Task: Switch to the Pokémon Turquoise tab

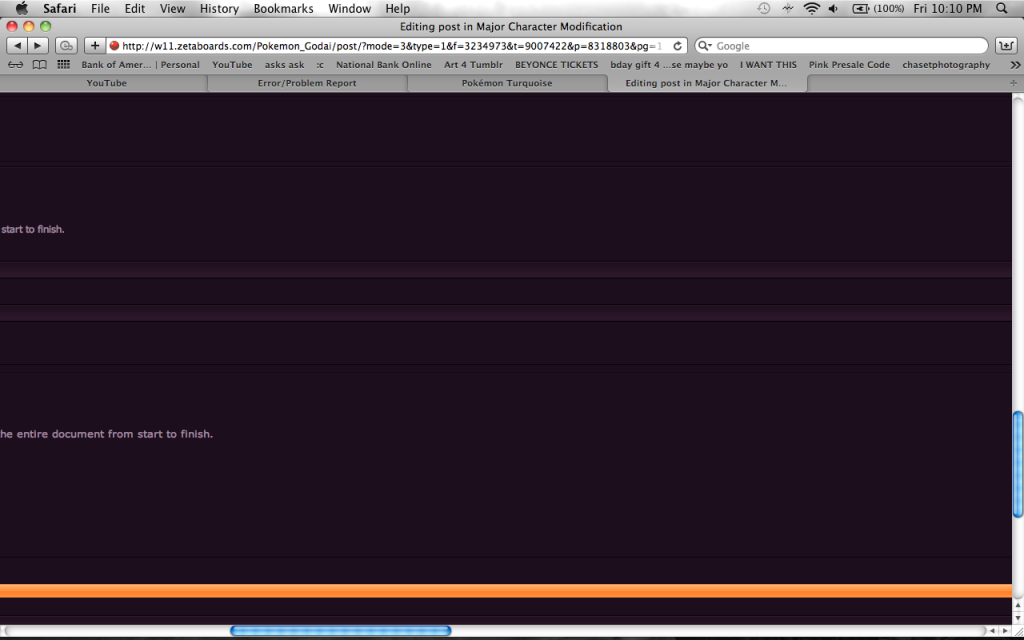Action: pyautogui.click(x=506, y=83)
